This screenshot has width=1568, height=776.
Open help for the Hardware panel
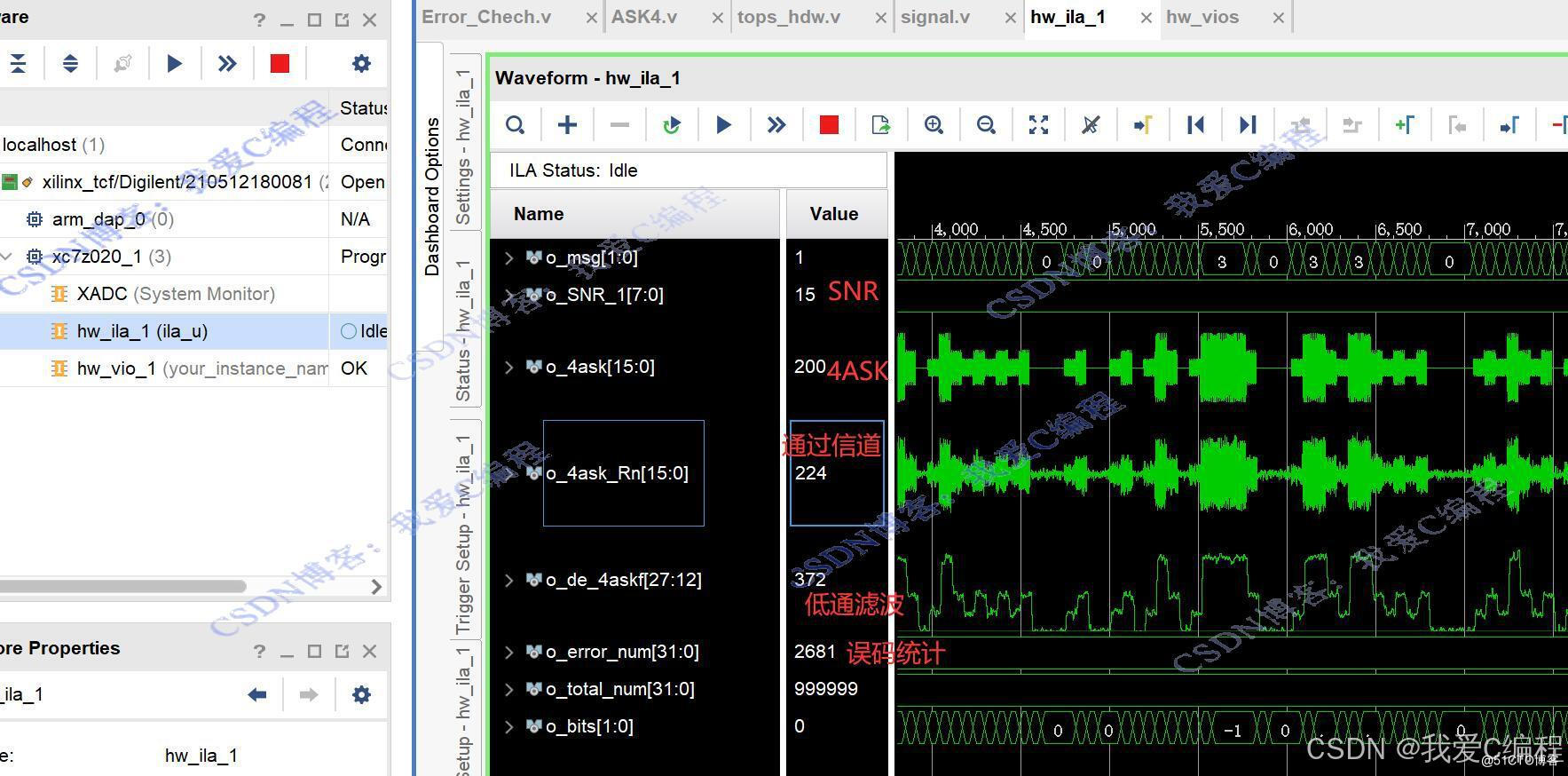(x=259, y=20)
